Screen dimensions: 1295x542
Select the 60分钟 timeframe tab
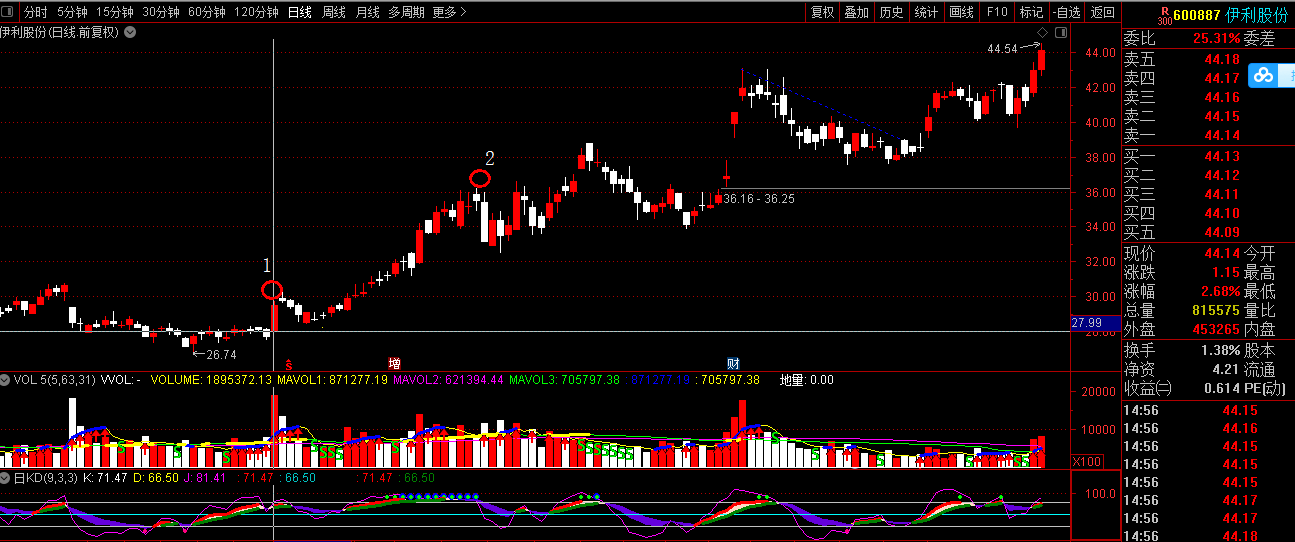206,12
